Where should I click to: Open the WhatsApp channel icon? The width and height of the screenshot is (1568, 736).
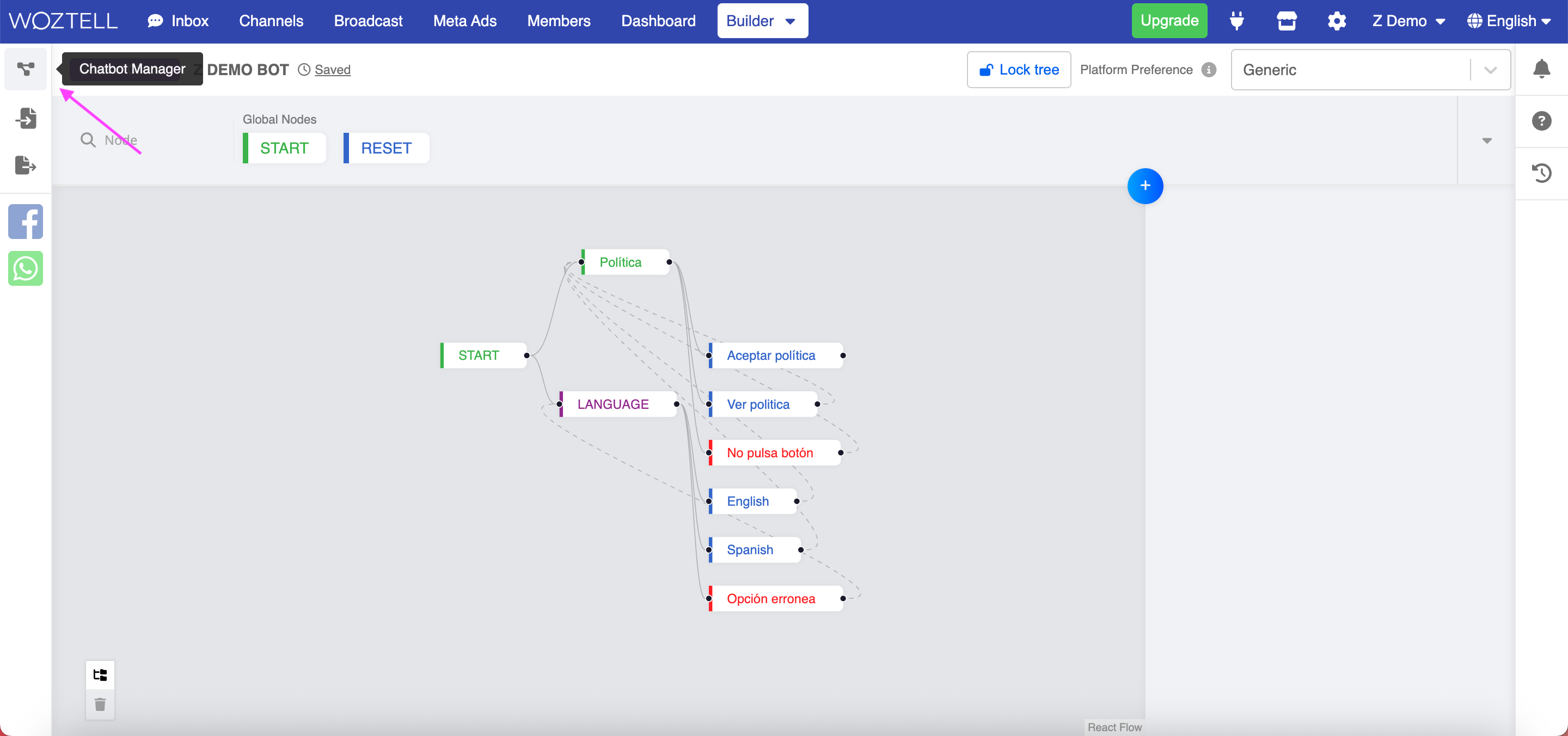click(26, 268)
